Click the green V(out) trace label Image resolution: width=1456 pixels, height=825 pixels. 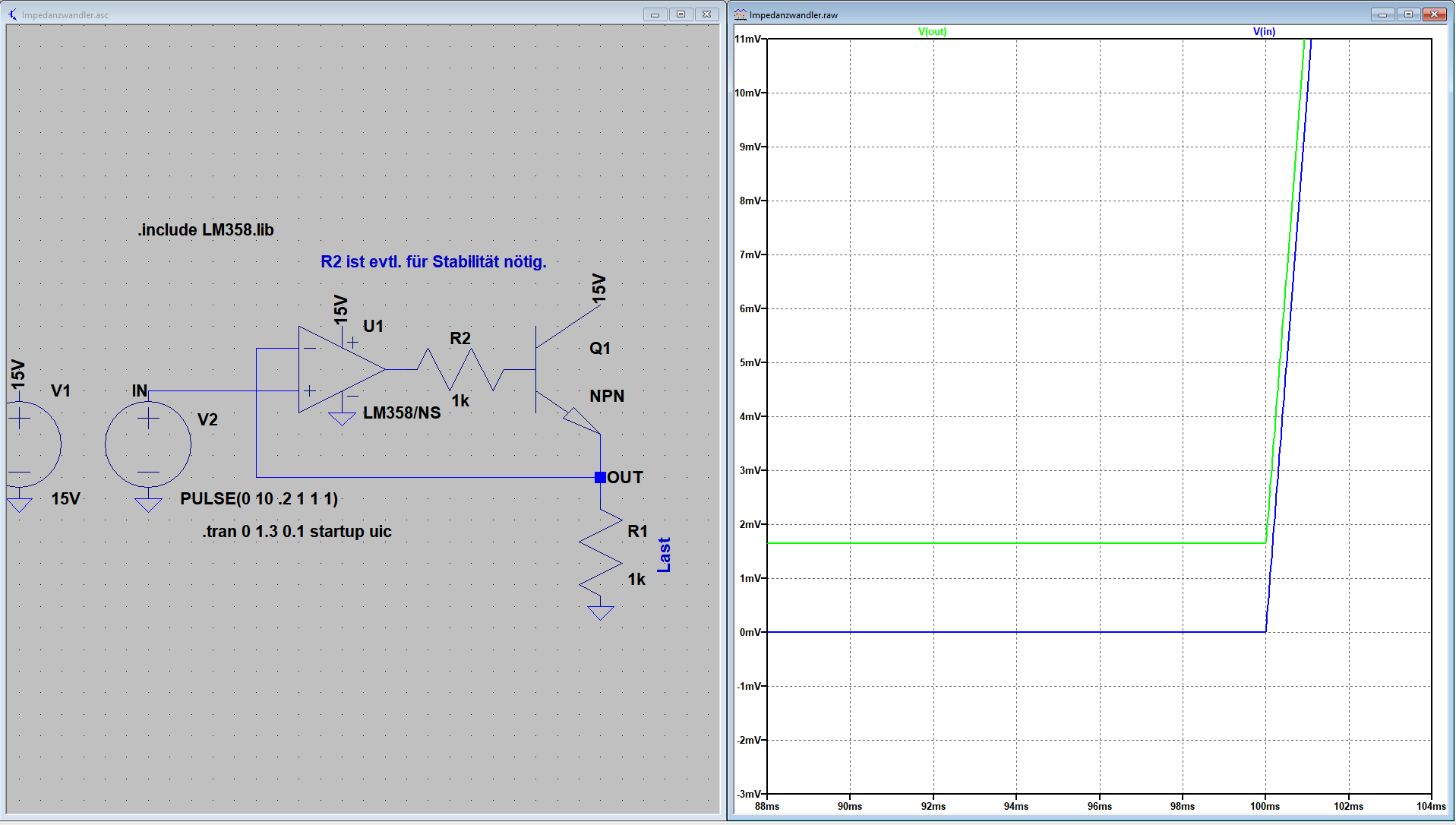coord(932,32)
